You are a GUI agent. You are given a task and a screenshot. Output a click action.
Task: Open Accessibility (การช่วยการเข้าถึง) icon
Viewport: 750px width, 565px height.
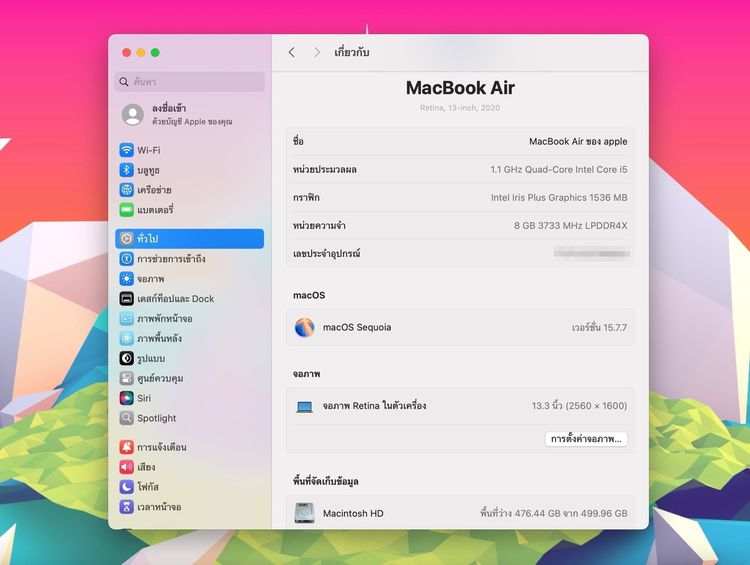pos(126,259)
